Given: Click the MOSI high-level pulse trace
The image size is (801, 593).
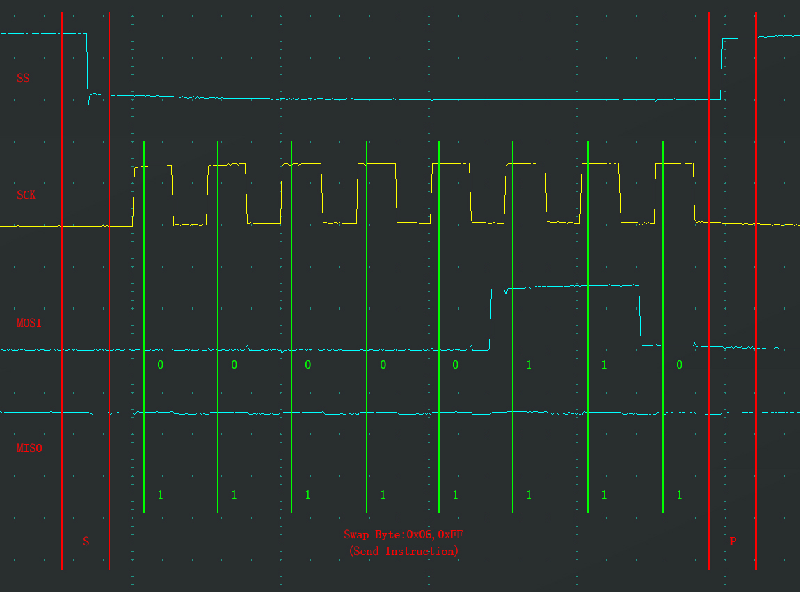Looking at the screenshot, I should (570, 287).
